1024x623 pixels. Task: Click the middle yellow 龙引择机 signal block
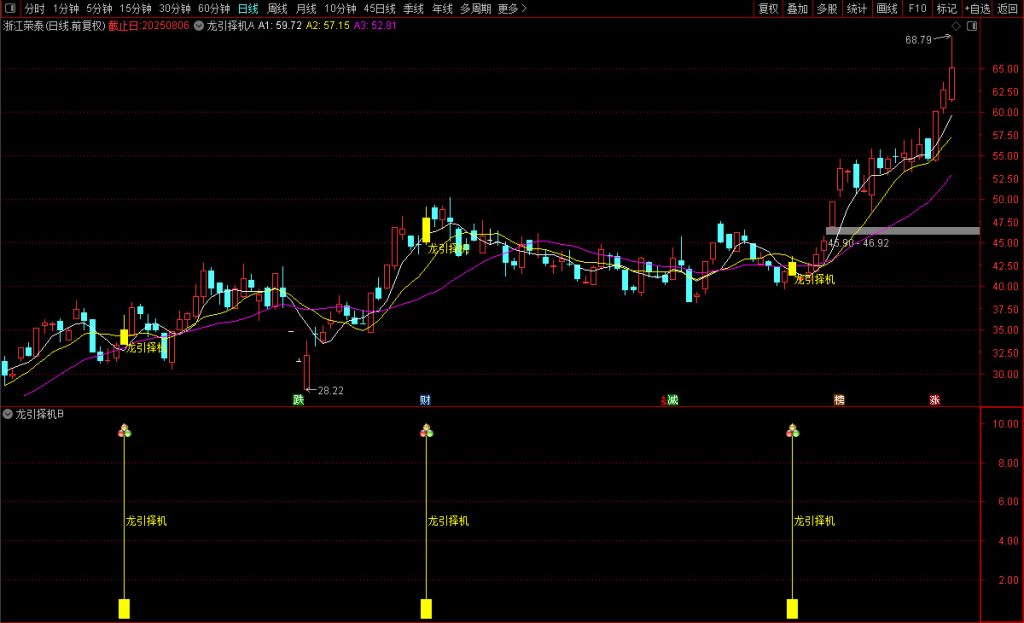426,608
